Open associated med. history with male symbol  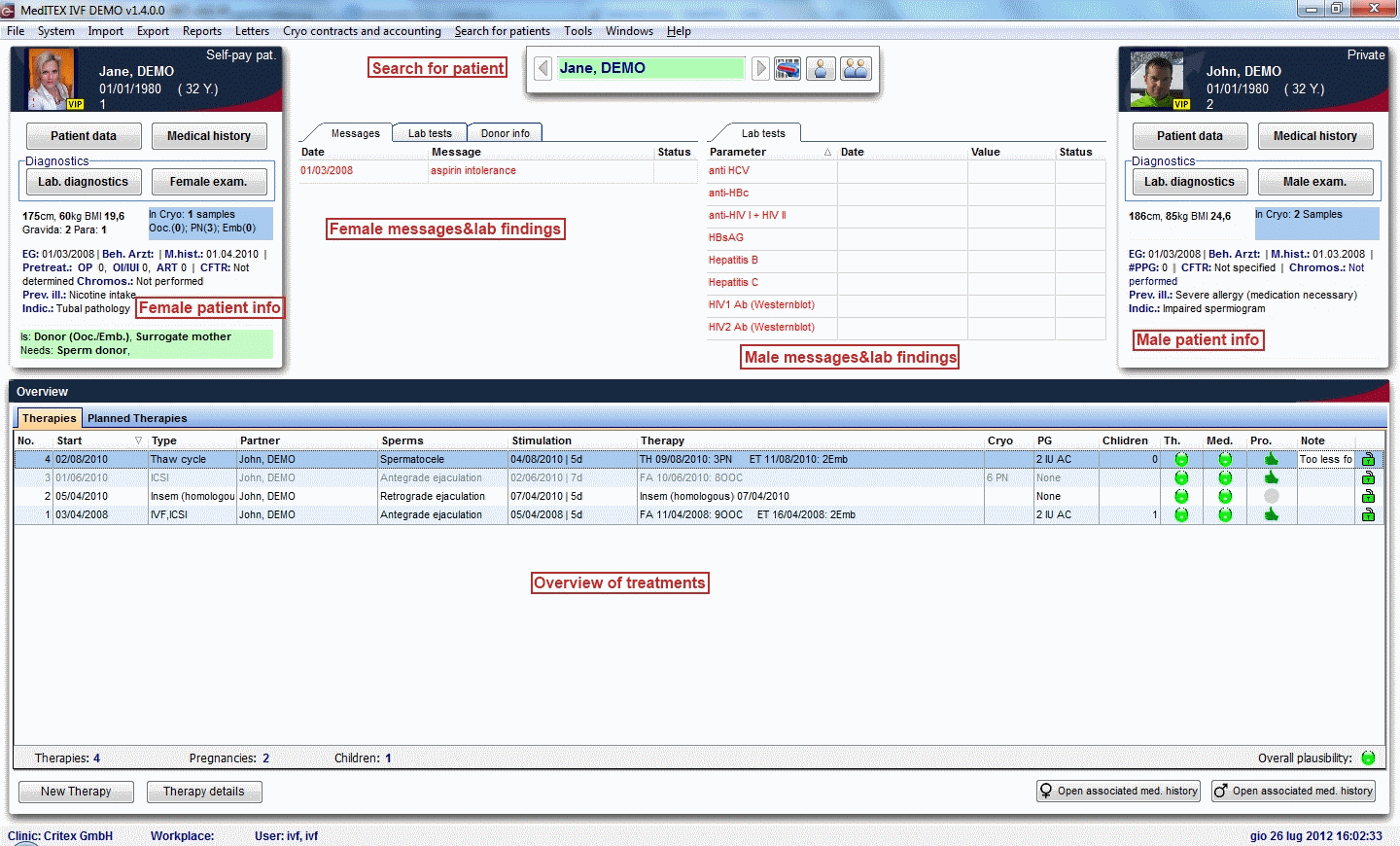(1293, 792)
